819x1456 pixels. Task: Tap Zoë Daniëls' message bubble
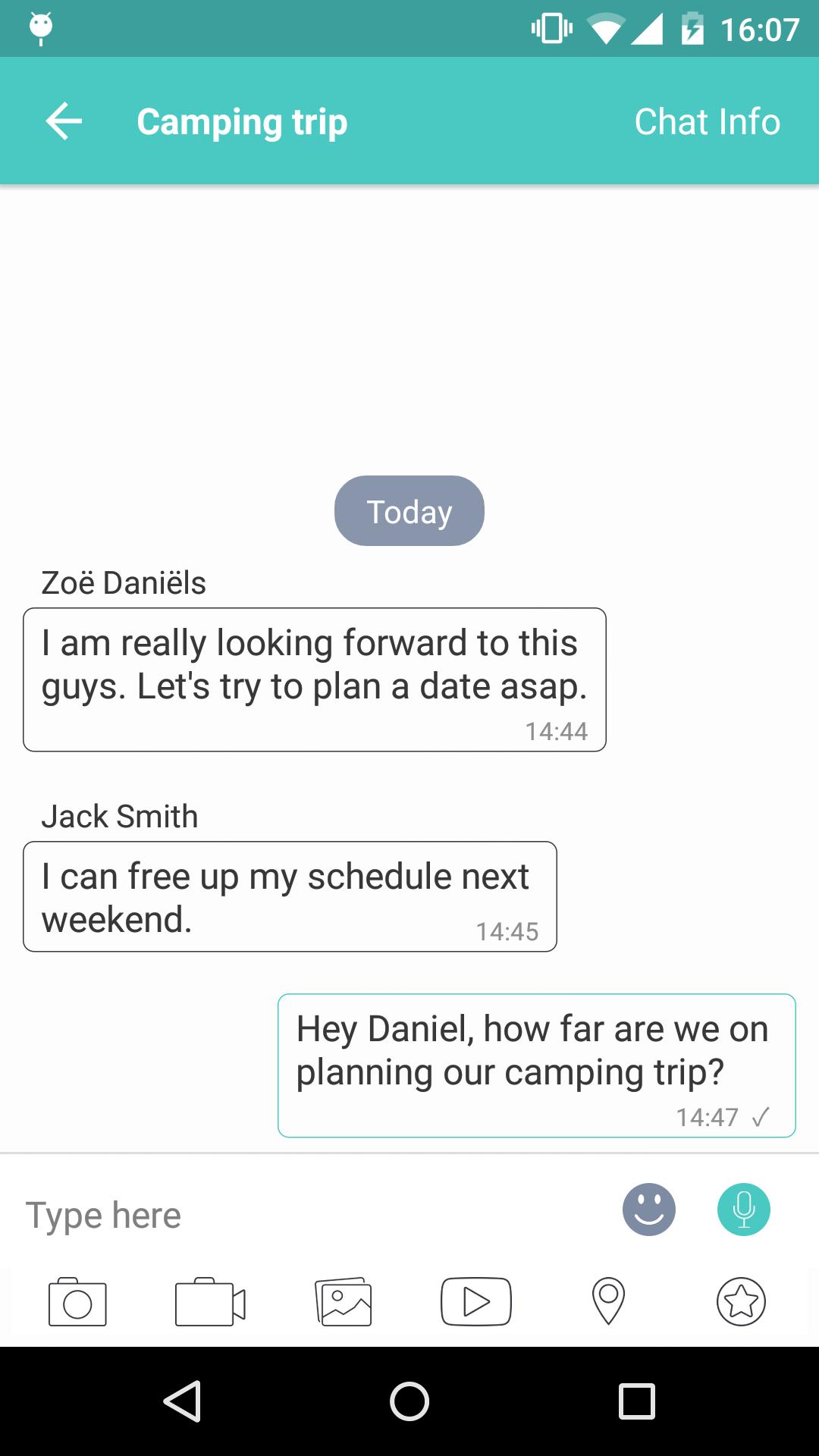314,679
